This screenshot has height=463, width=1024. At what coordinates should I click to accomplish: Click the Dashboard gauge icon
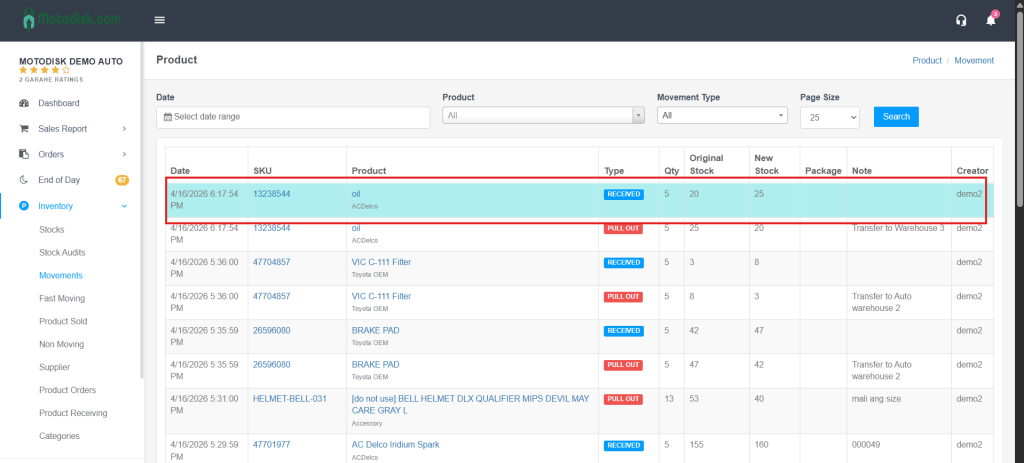click(24, 103)
